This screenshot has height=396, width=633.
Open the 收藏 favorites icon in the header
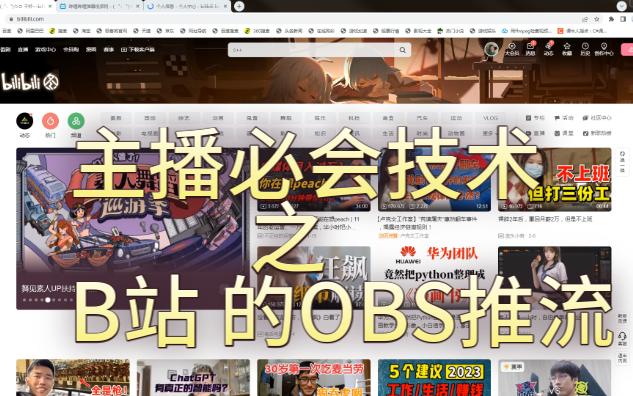(567, 48)
